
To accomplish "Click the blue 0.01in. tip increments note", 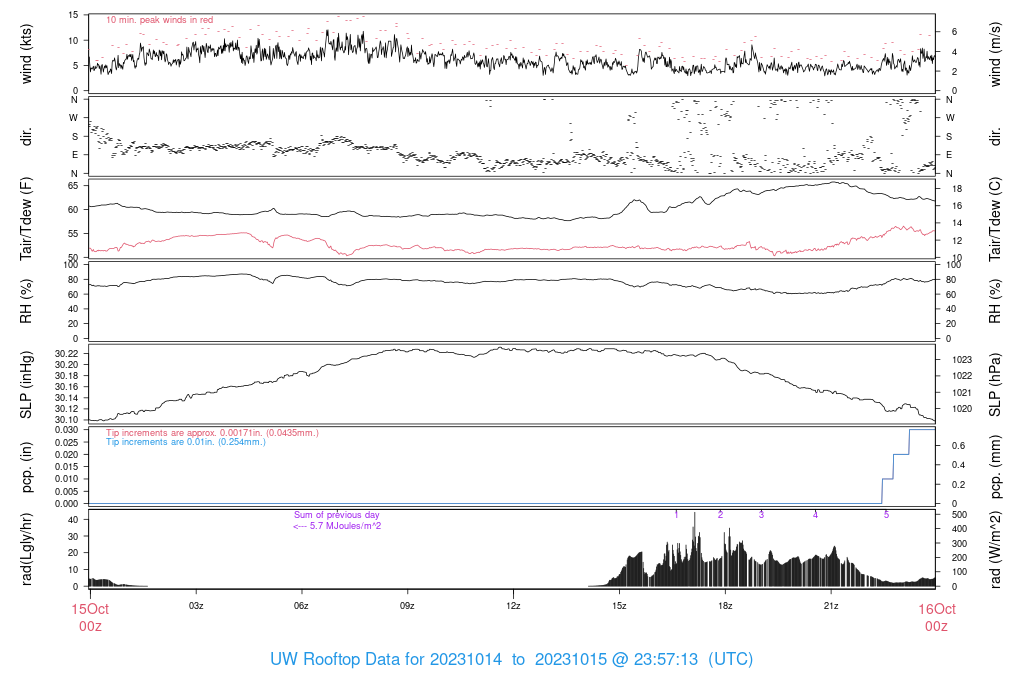I will [x=187, y=442].
